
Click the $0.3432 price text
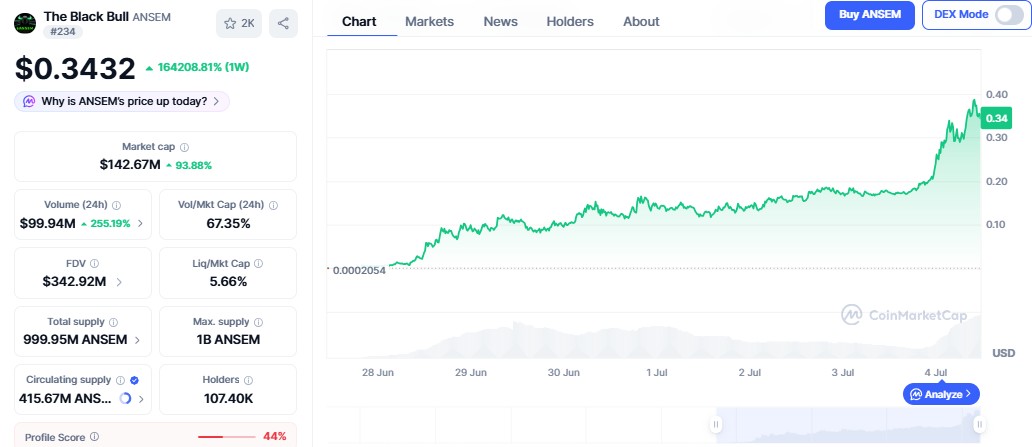coord(75,68)
